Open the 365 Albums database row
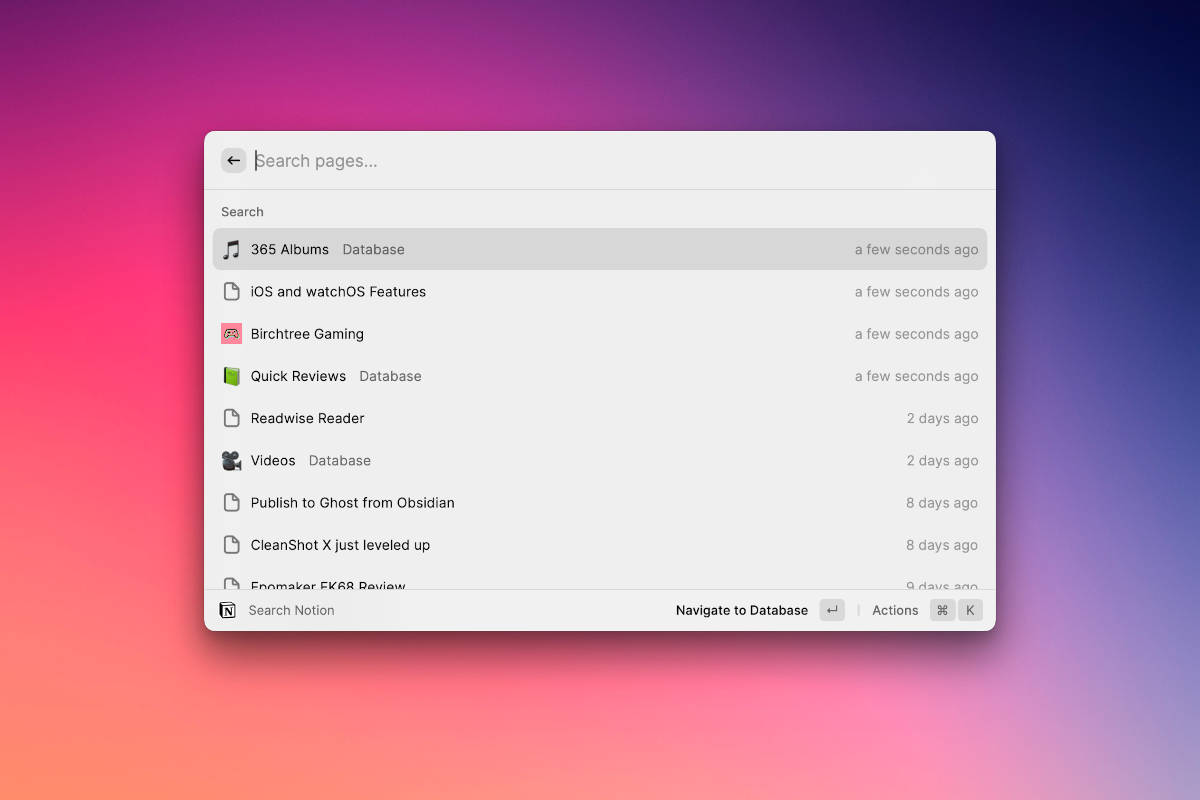The height and width of the screenshot is (800, 1200). (x=600, y=249)
